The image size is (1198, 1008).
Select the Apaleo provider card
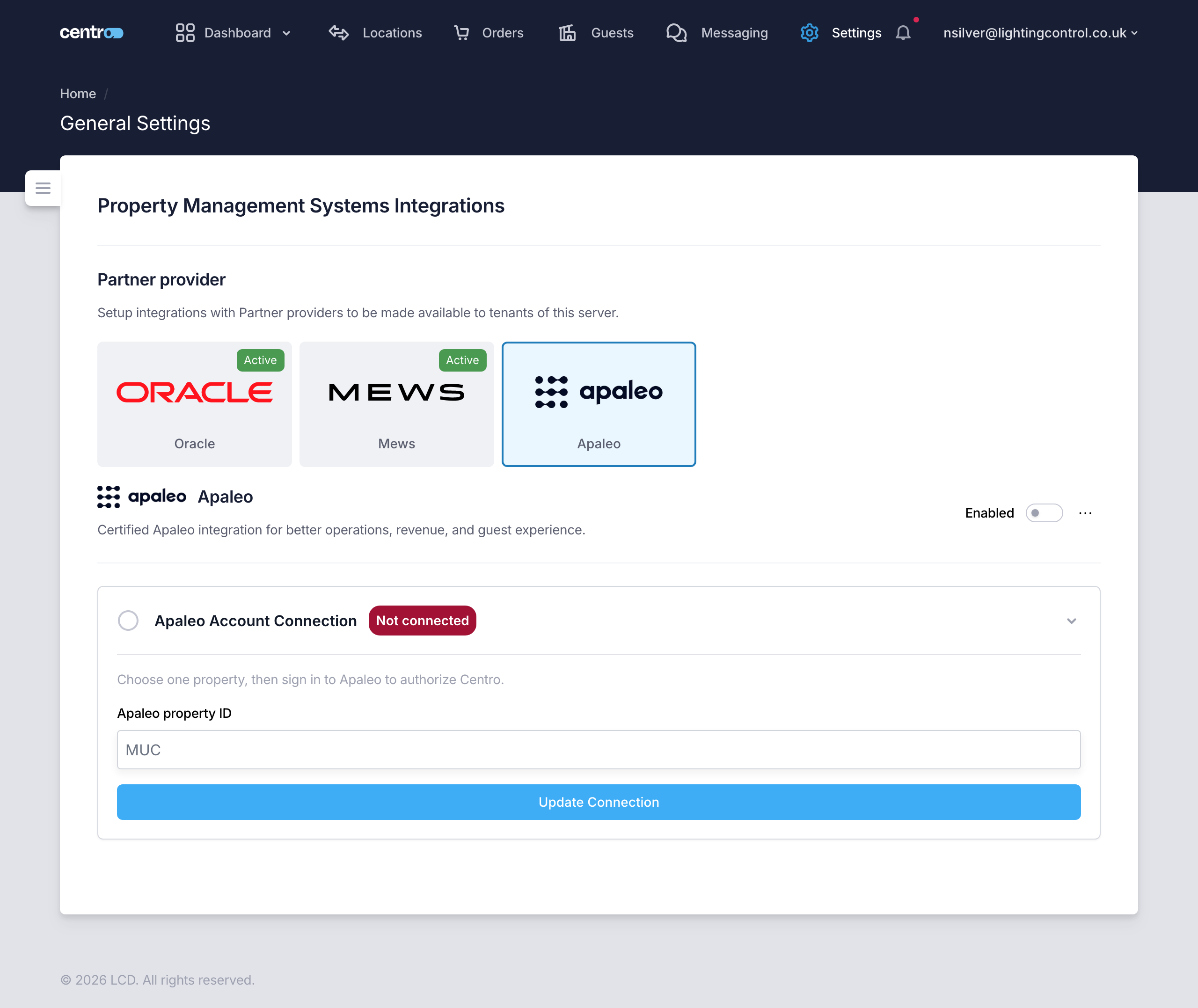pyautogui.click(x=599, y=404)
